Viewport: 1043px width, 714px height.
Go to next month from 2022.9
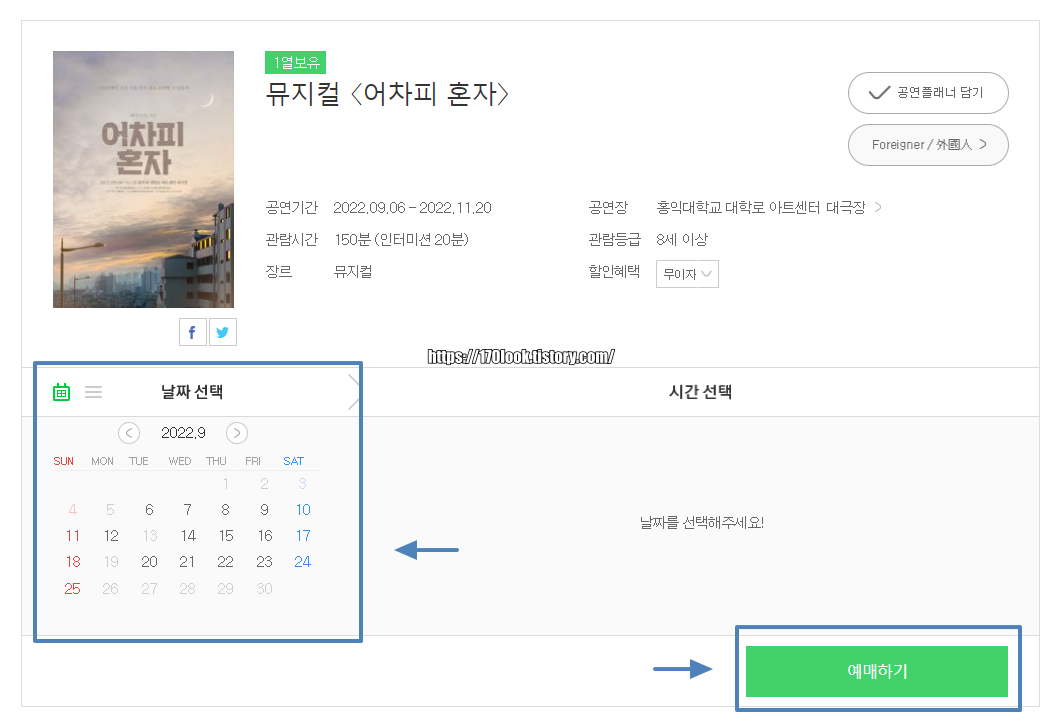click(x=236, y=432)
